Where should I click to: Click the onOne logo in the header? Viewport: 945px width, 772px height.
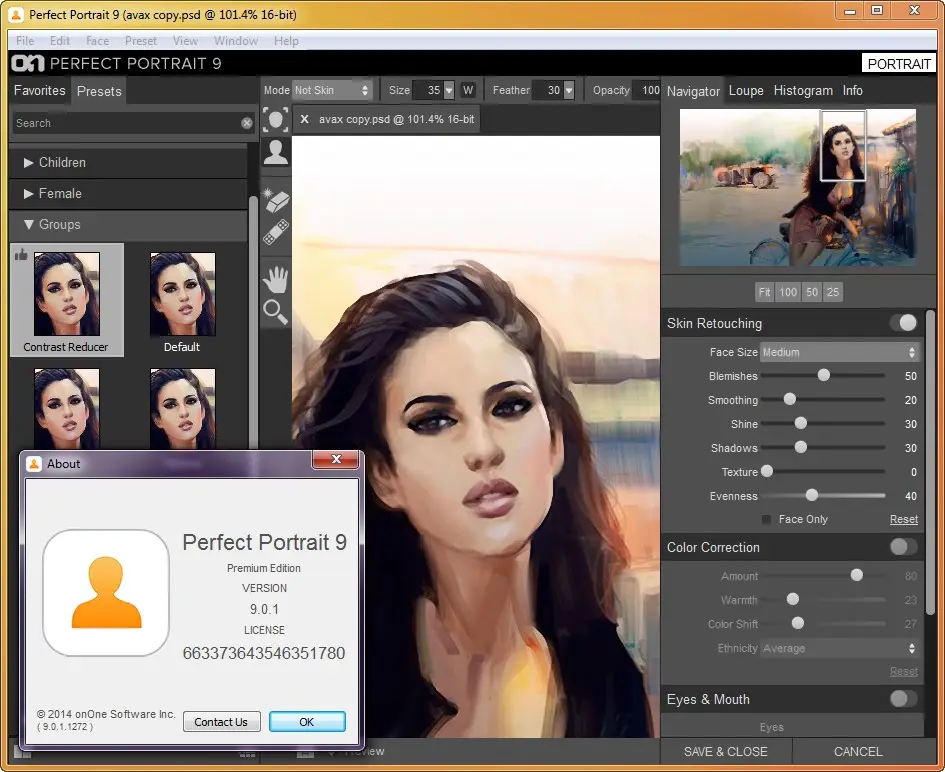tap(28, 63)
